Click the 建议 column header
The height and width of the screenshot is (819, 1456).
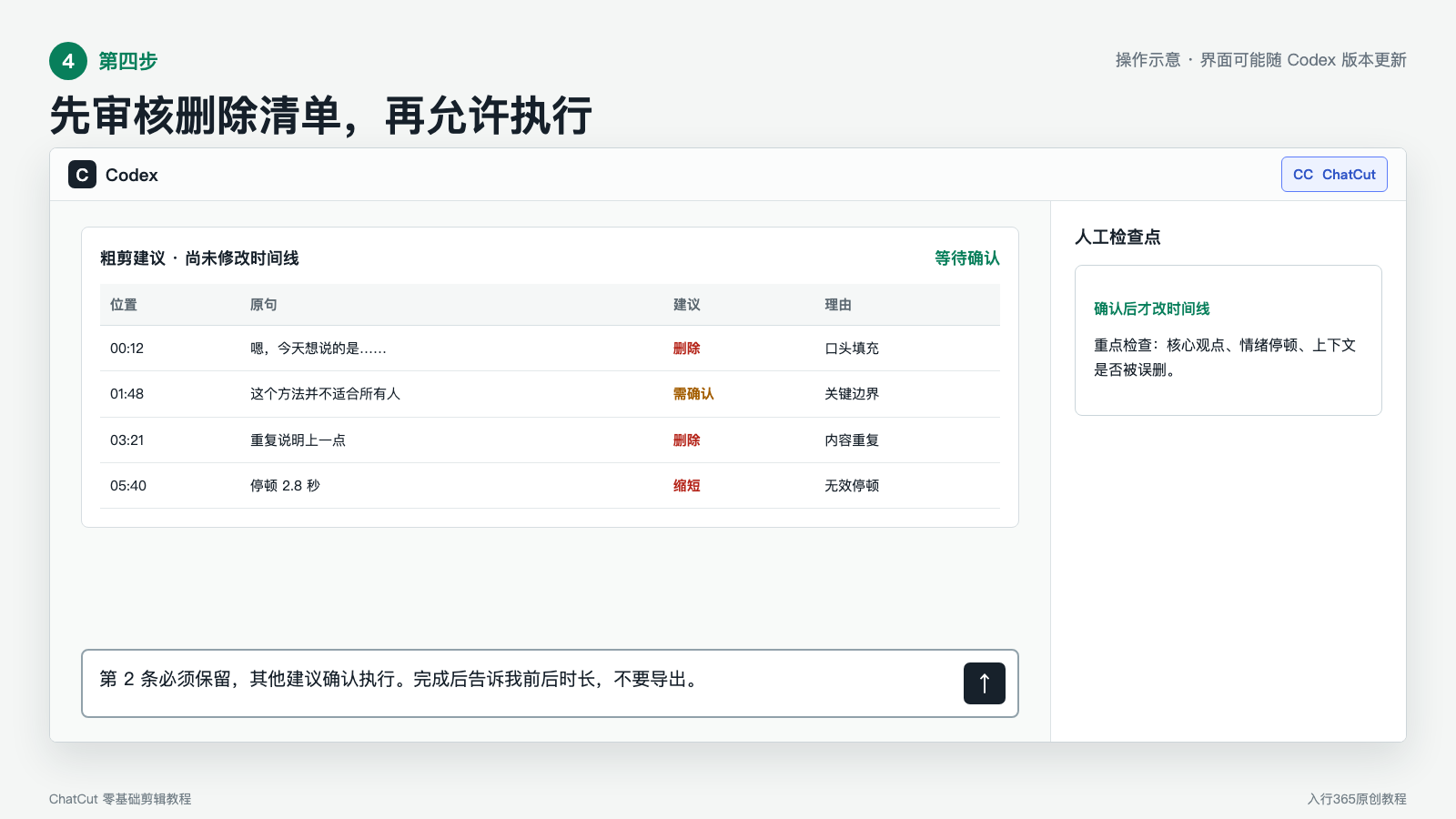[x=687, y=305]
